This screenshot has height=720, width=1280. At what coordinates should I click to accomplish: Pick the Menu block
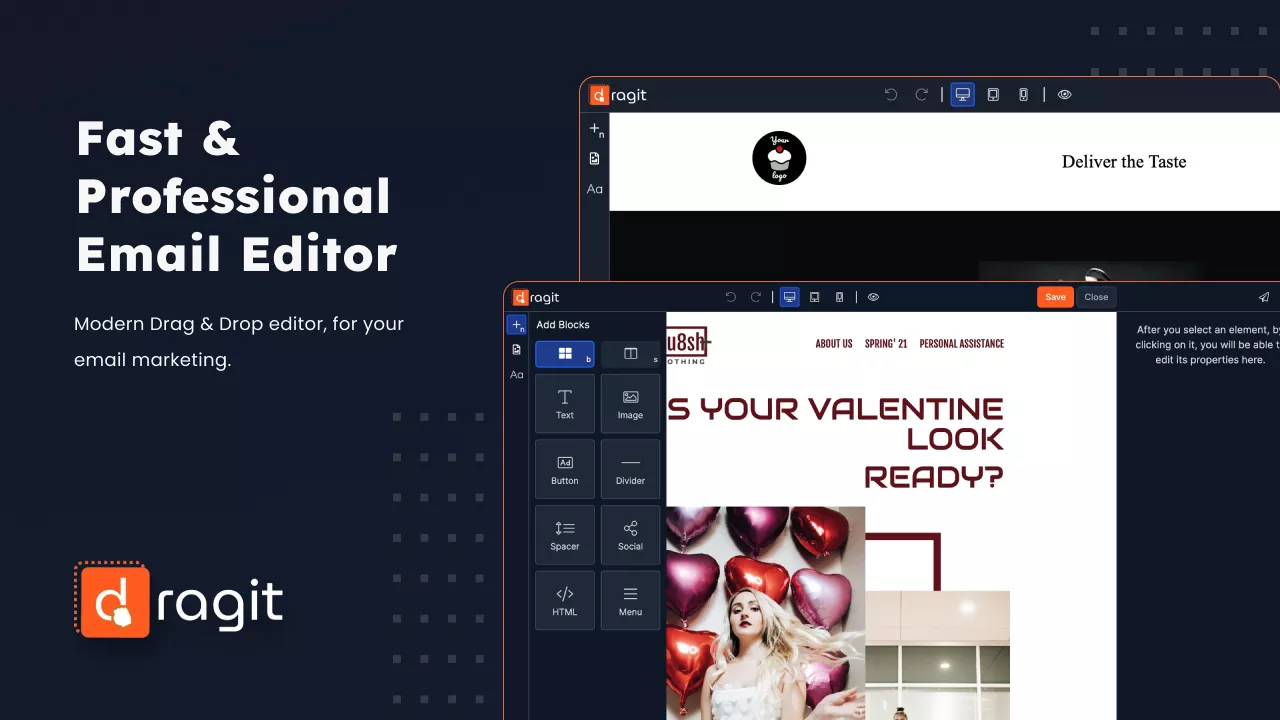[x=630, y=600]
